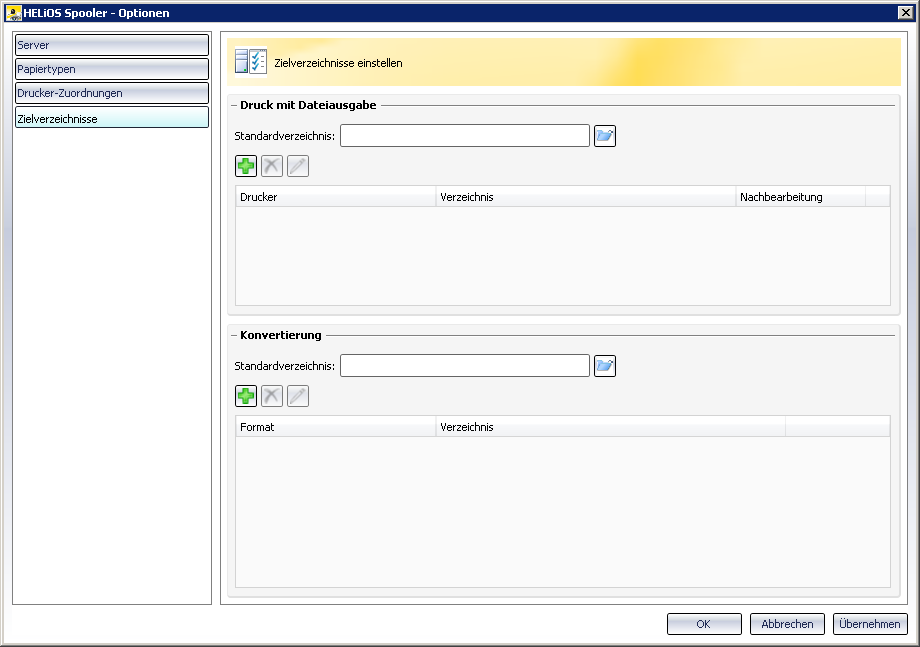Close the Optionen dialog window
The height and width of the screenshot is (647, 920).
905,12
